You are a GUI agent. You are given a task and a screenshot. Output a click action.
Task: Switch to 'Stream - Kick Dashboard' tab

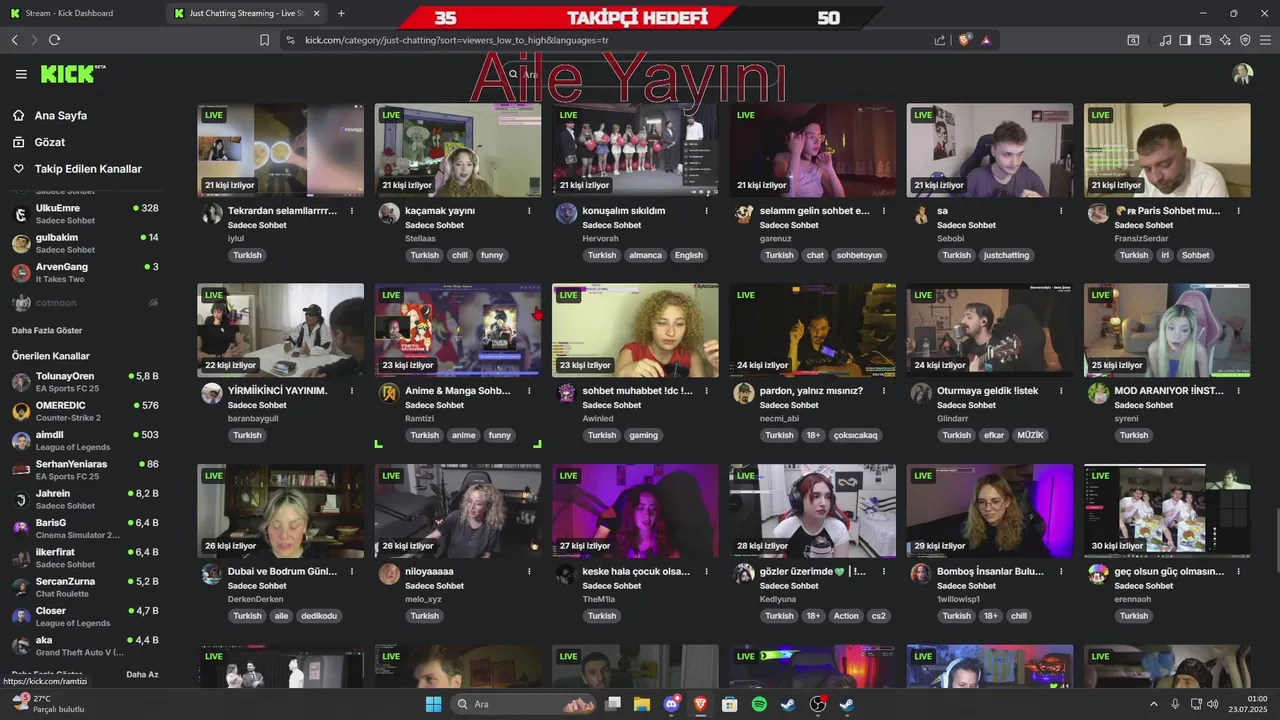pyautogui.click(x=83, y=13)
